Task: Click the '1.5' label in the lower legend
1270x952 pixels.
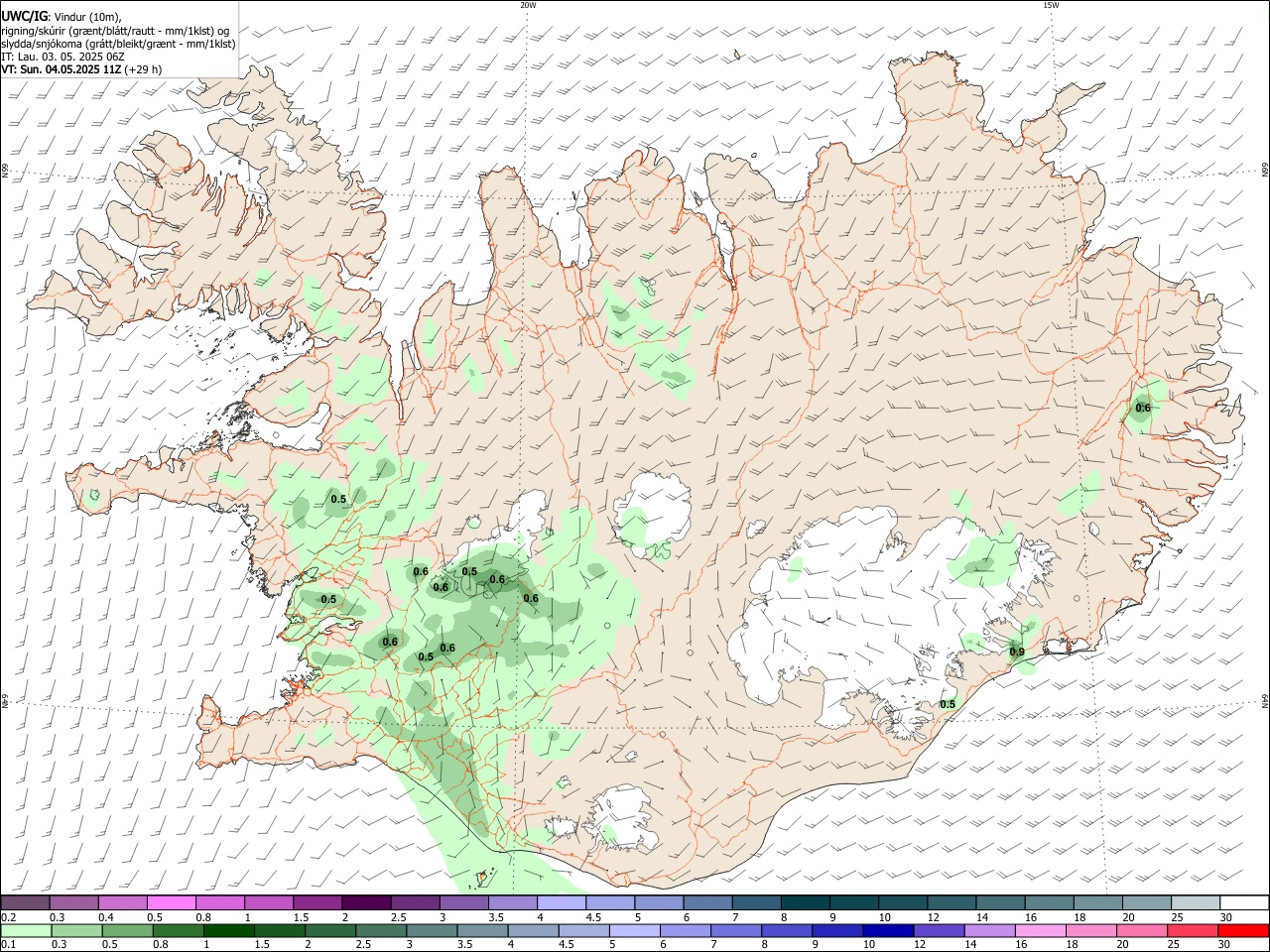Action: (262, 944)
